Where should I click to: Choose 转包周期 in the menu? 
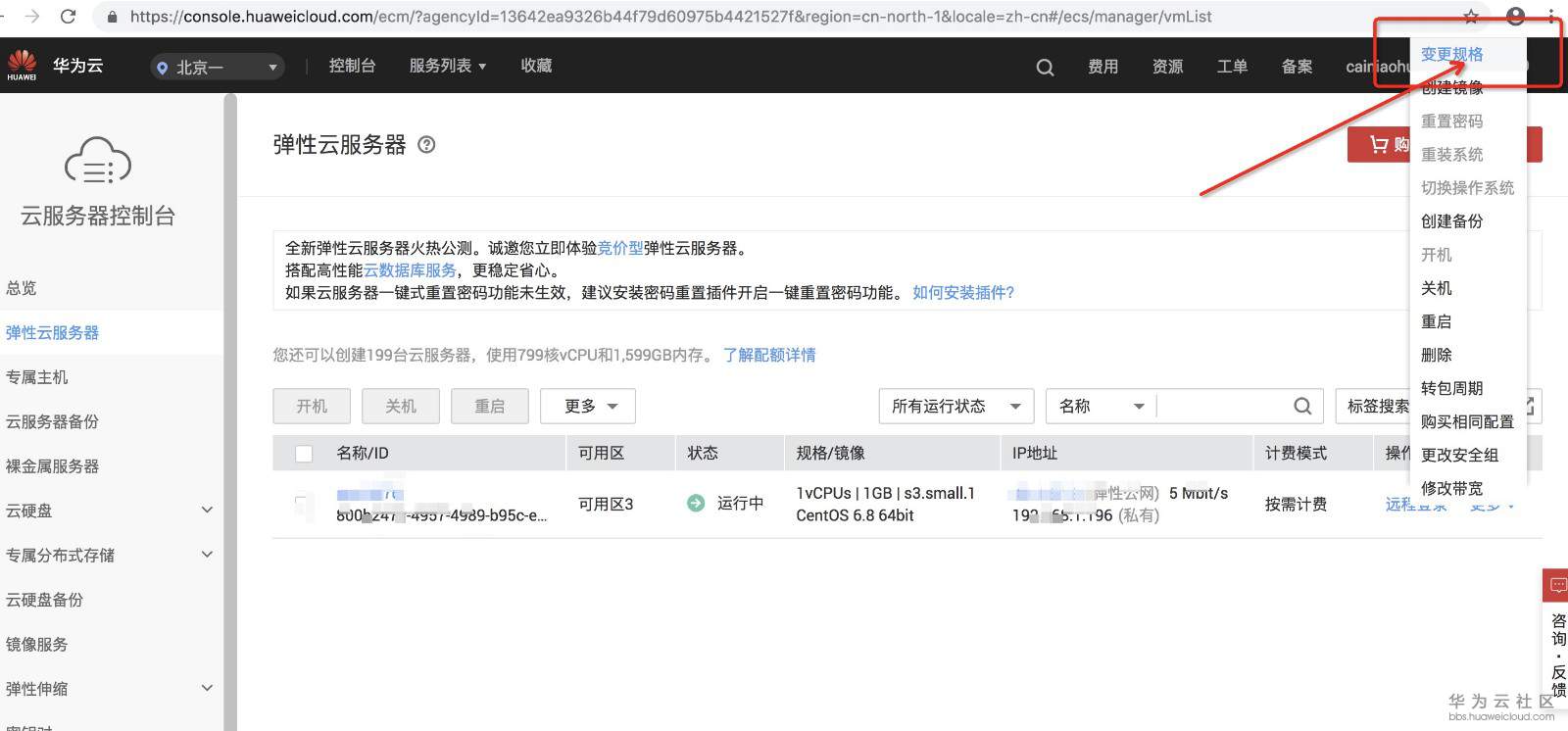point(1451,388)
